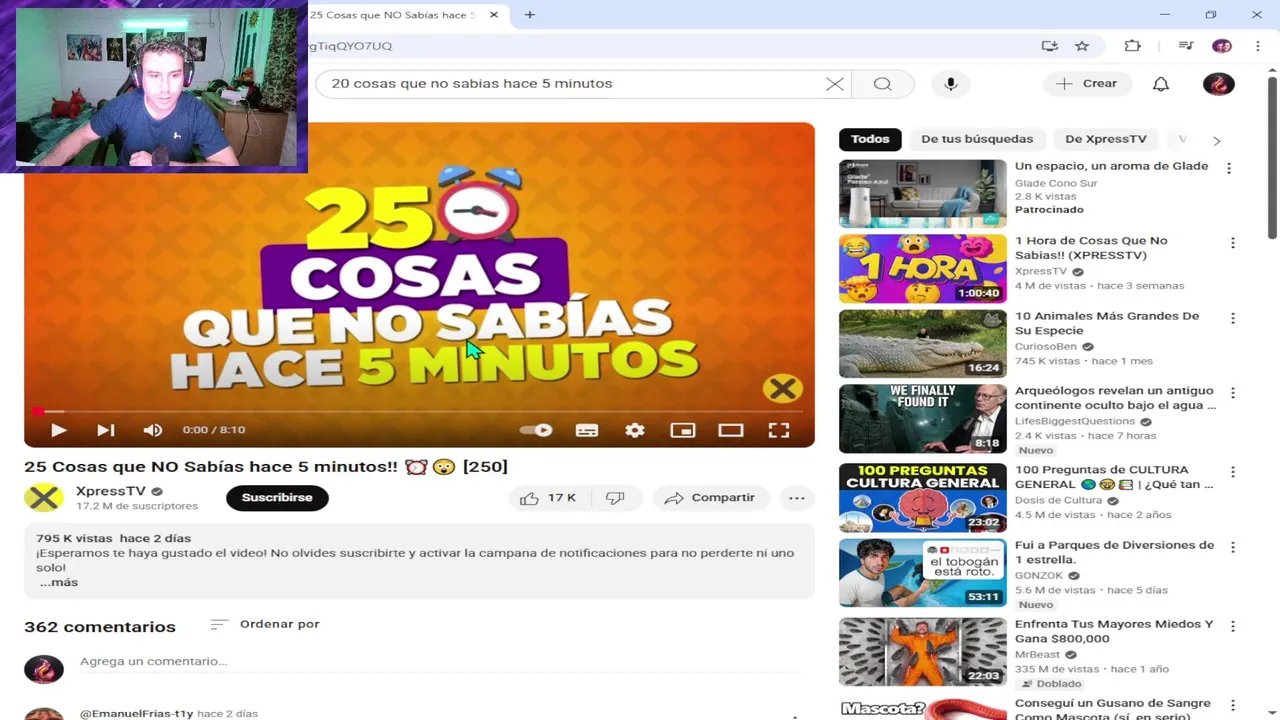
Task: Click the video progress bar
Action: click(419, 410)
